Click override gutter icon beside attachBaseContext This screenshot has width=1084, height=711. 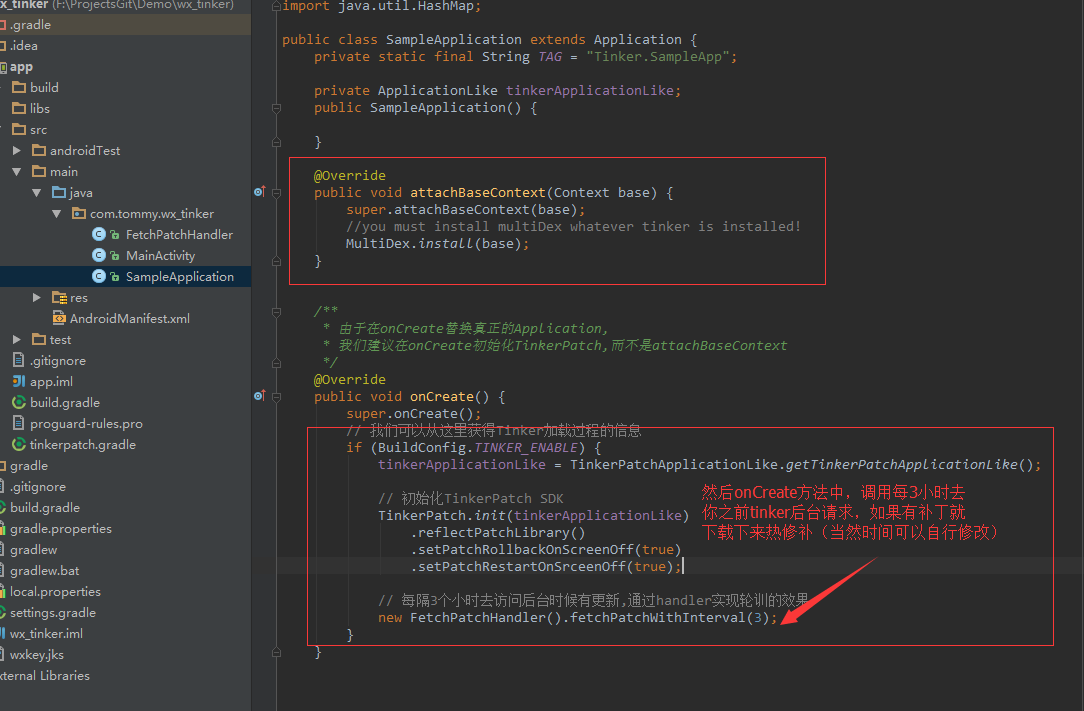259,192
